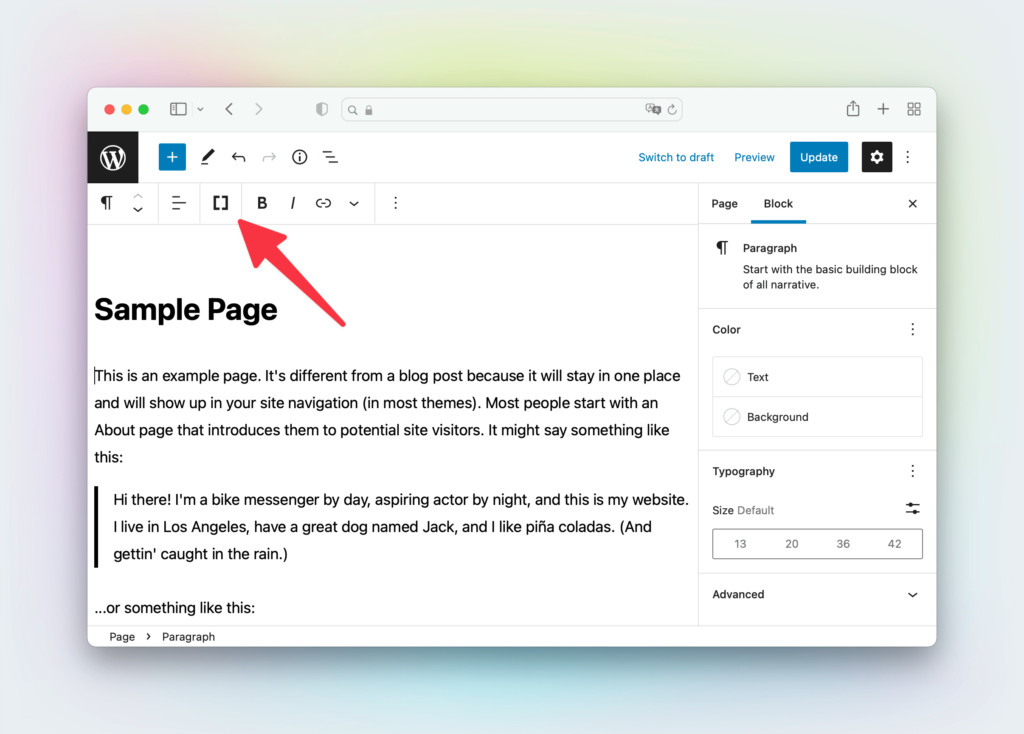
Task: Select the pencil Tools icon
Action: [x=208, y=157]
